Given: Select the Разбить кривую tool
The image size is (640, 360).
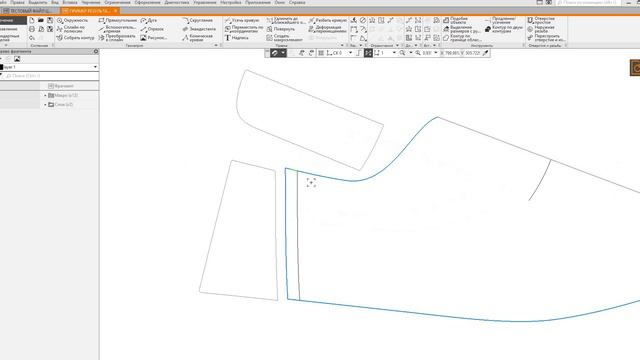Looking at the screenshot, I should pos(328,20).
